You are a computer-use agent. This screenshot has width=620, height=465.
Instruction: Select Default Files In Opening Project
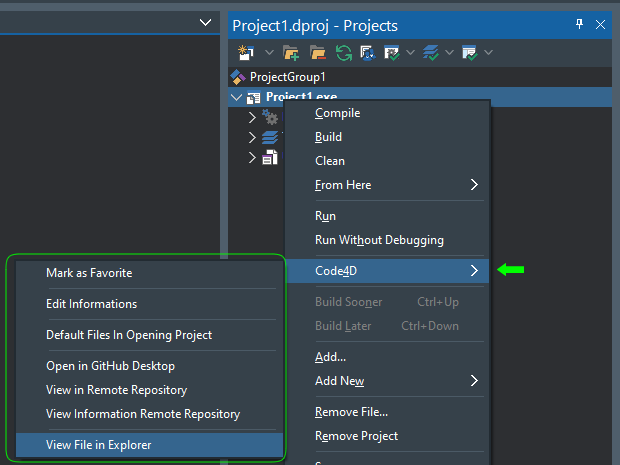pyautogui.click(x=149, y=335)
